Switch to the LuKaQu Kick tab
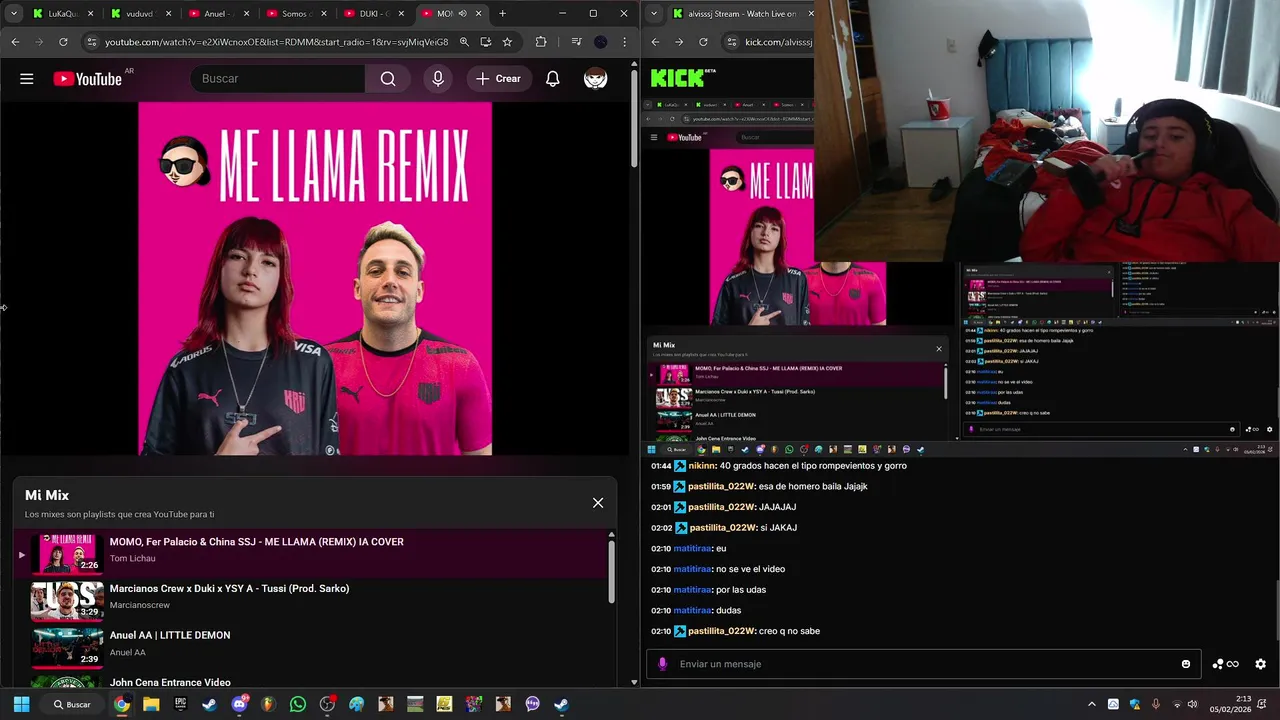 64,14
